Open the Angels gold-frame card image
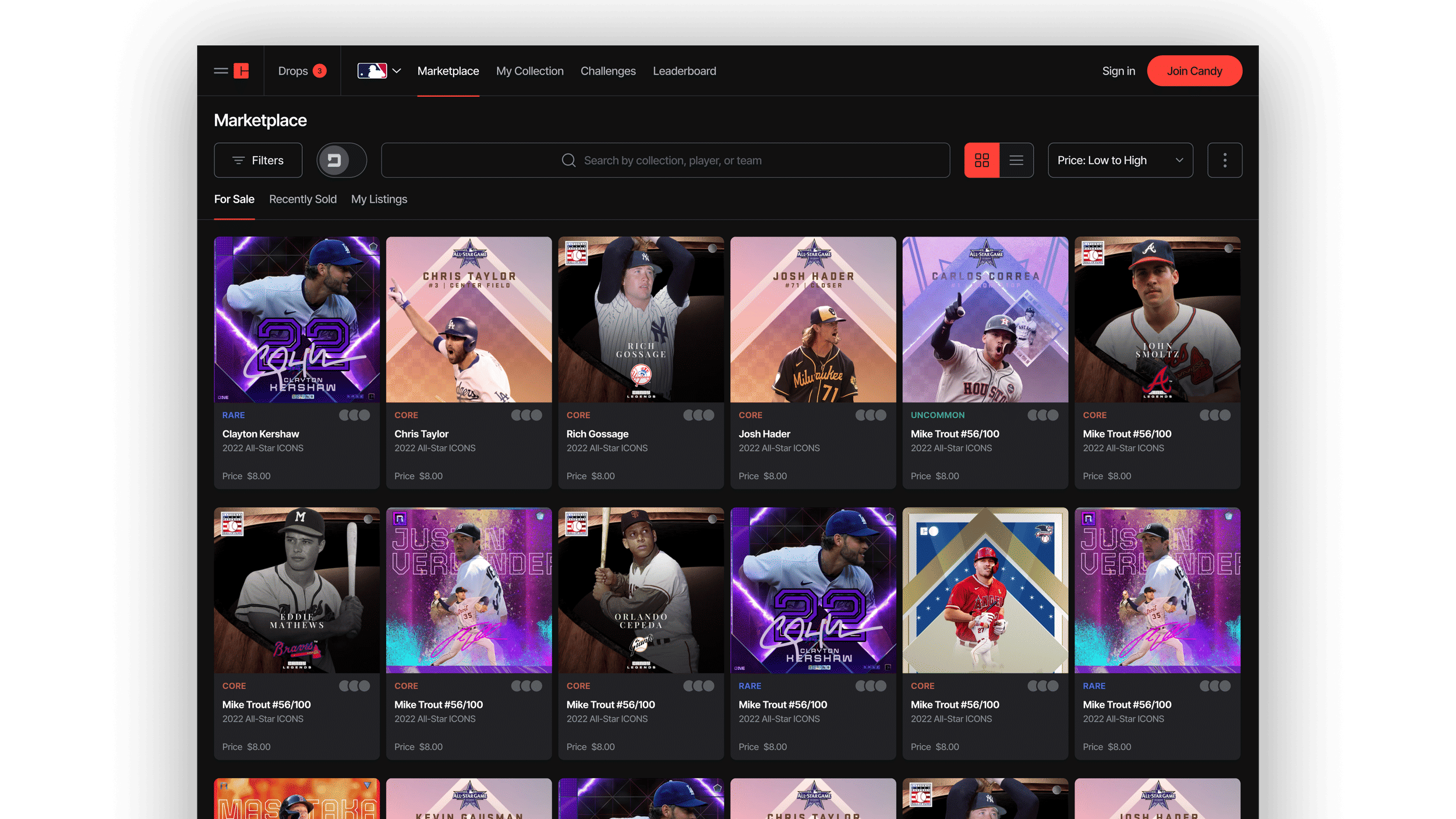The height and width of the screenshot is (819, 1456). pyautogui.click(x=985, y=590)
